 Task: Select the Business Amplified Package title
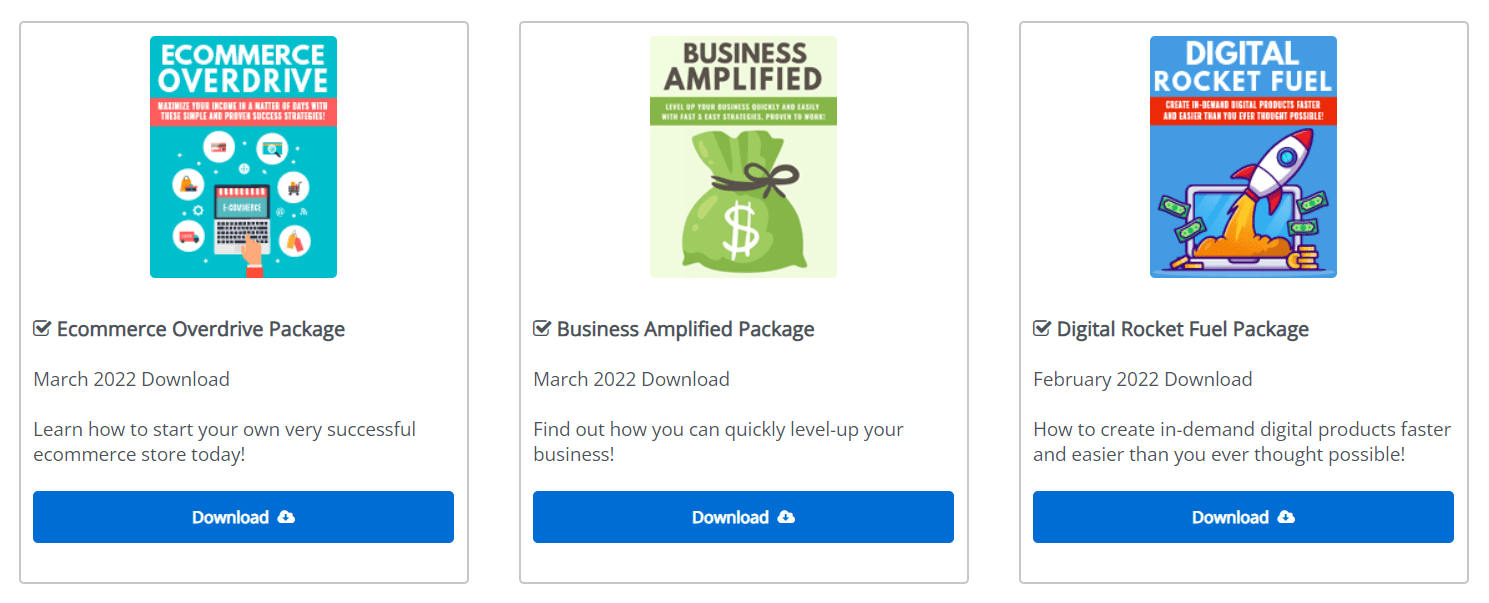[x=686, y=329]
